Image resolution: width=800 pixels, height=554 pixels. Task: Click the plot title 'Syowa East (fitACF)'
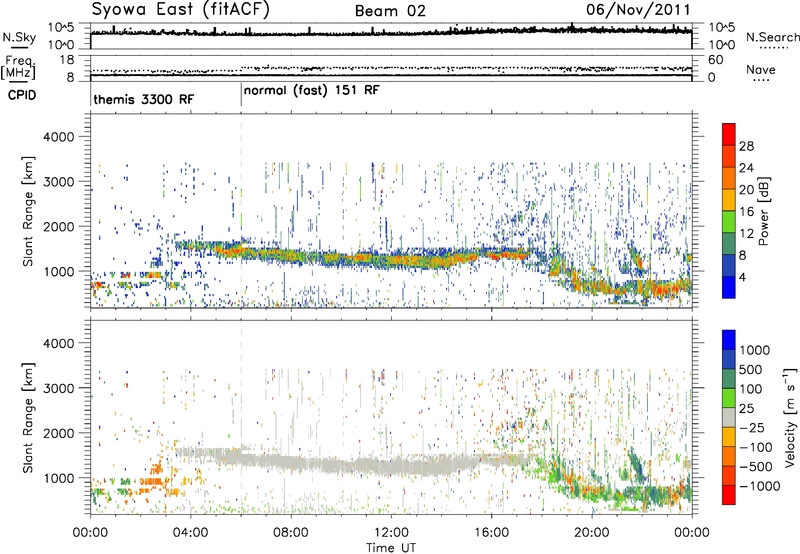tap(181, 9)
